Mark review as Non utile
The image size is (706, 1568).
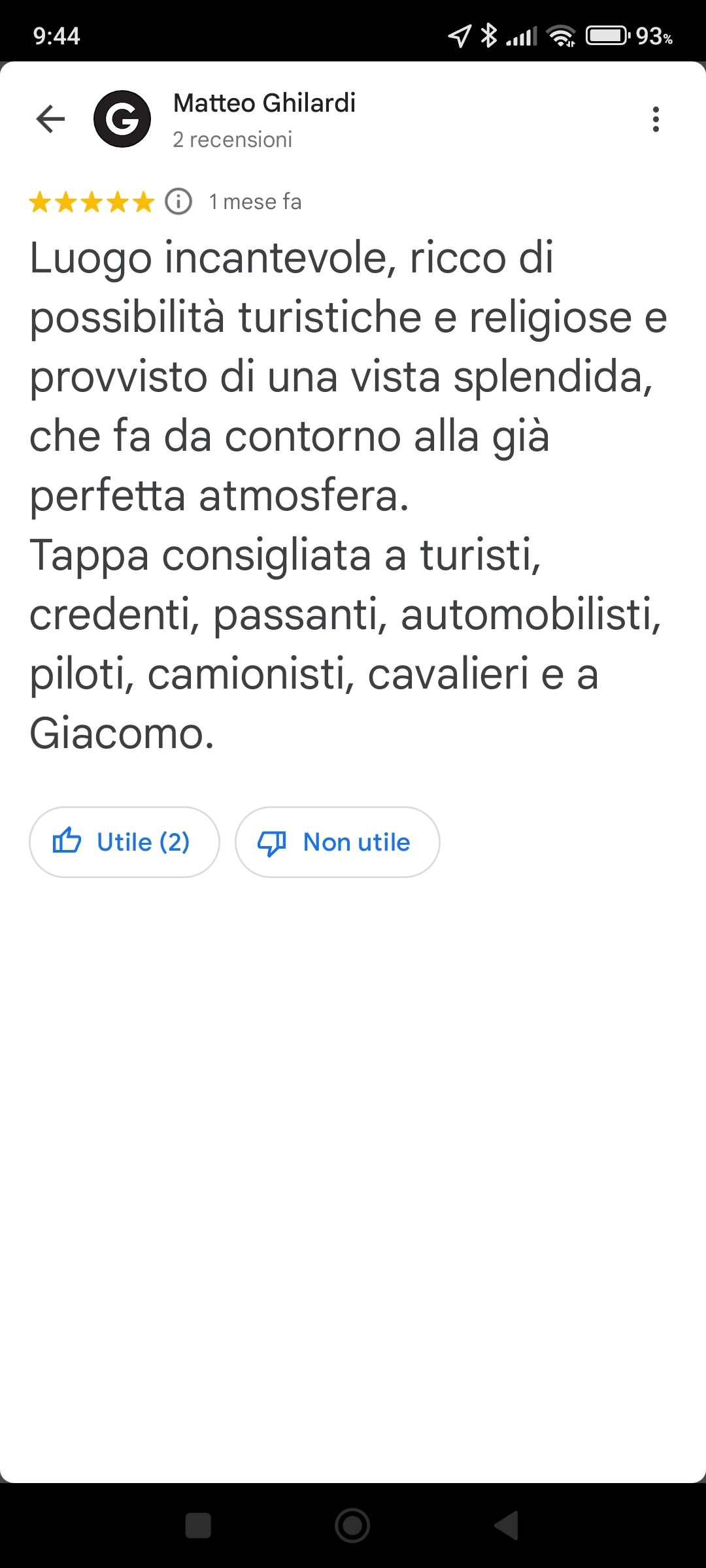coord(337,842)
